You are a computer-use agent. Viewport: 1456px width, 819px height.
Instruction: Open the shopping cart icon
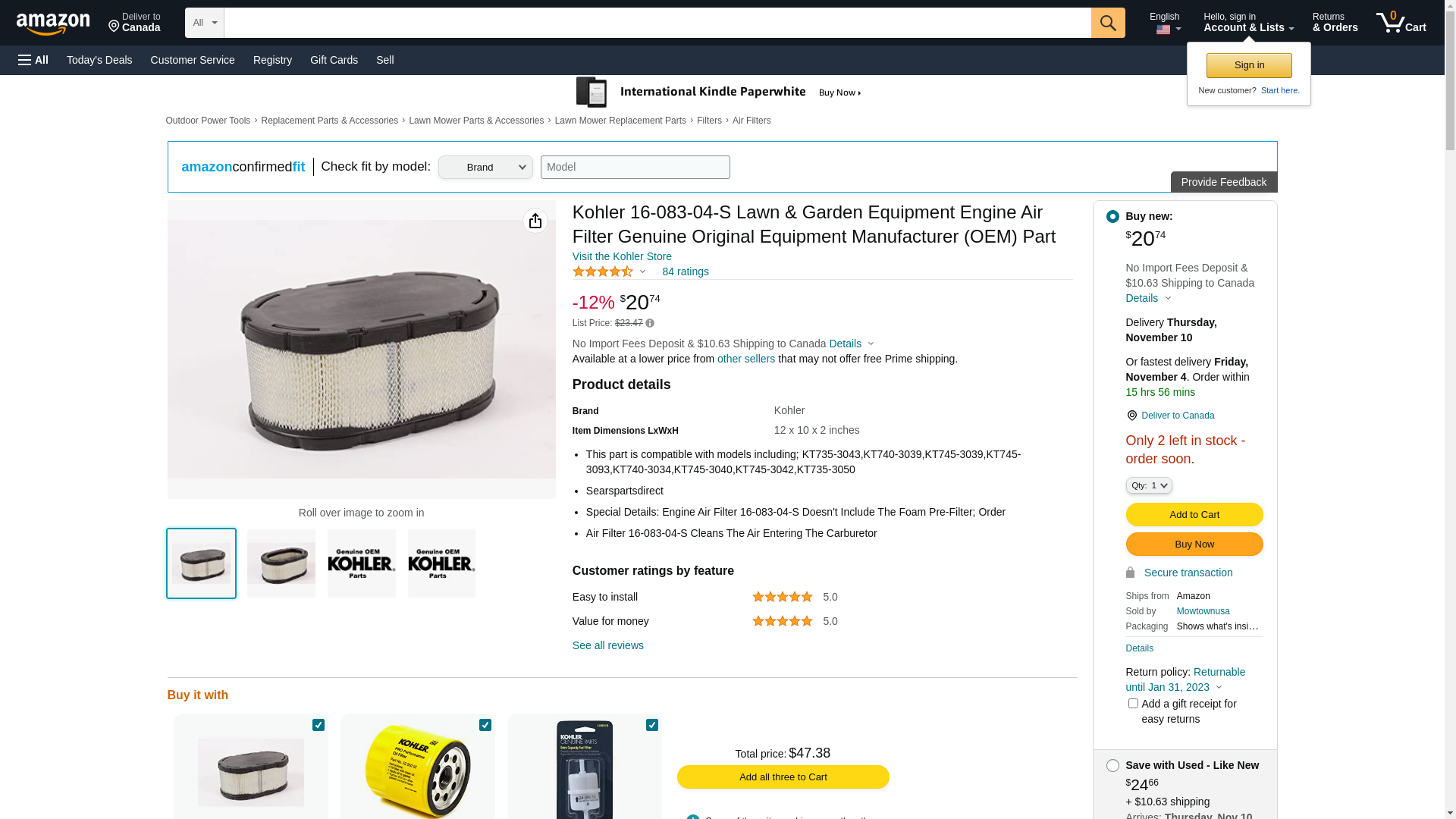[1401, 23]
